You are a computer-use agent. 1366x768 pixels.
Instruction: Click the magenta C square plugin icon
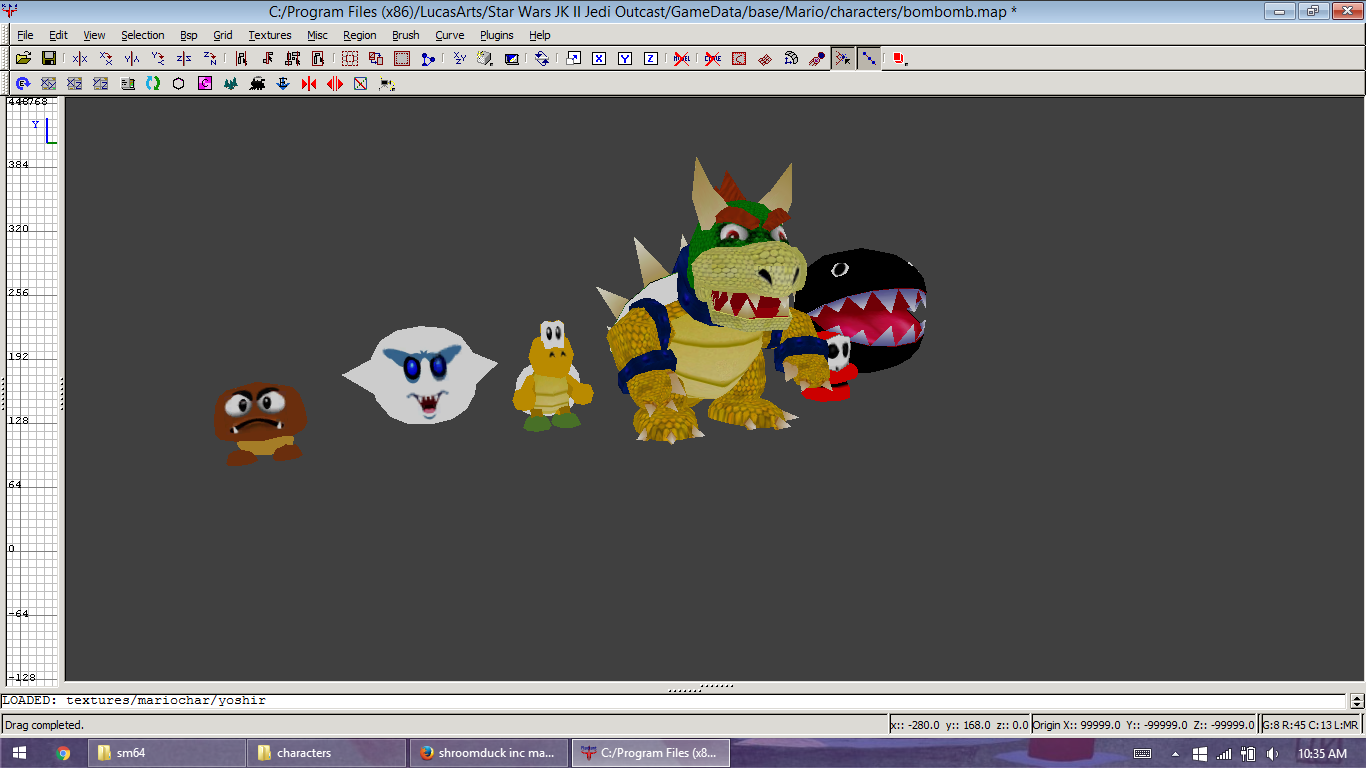(x=205, y=84)
